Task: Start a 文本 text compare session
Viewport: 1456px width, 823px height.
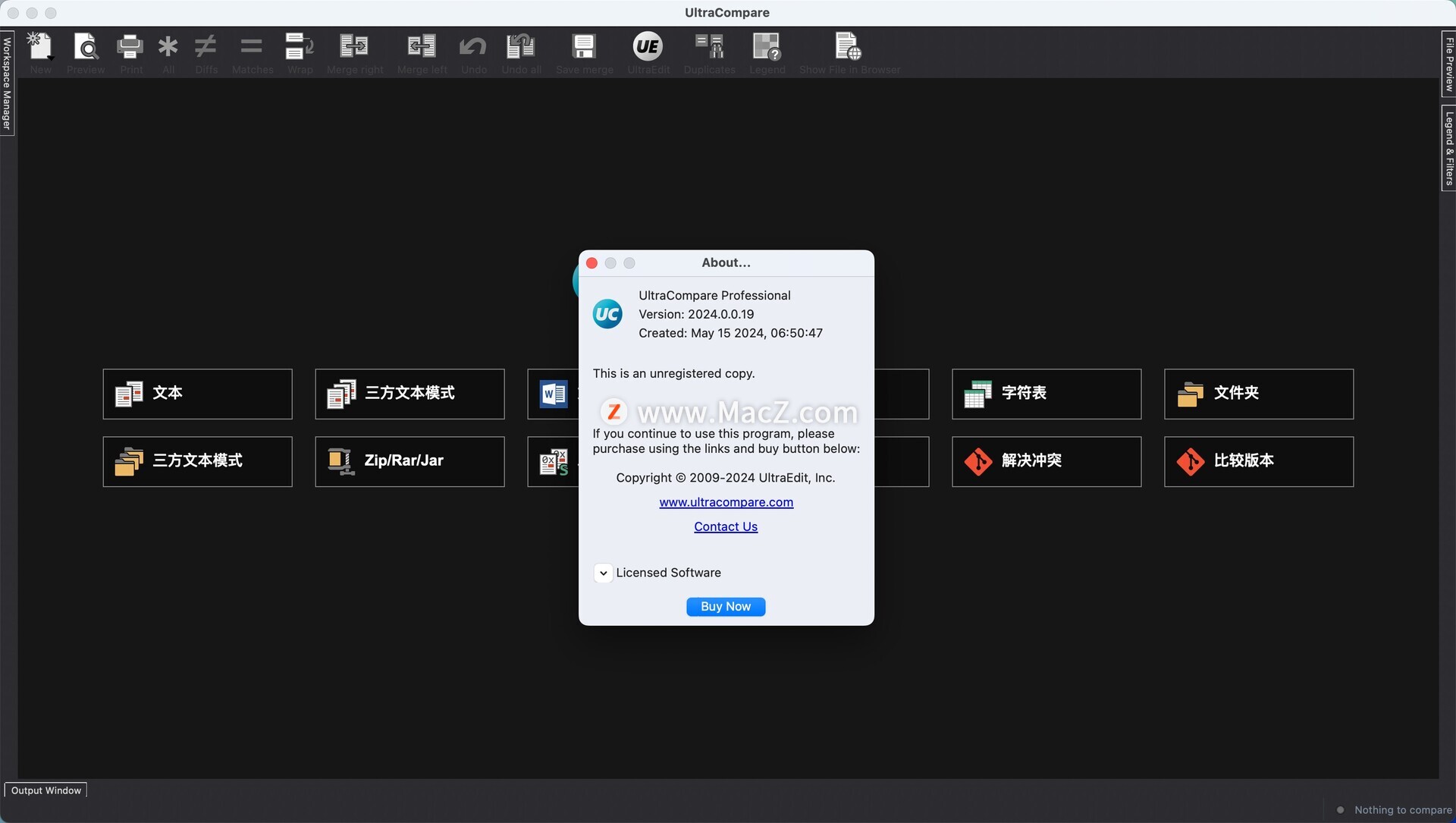Action: point(197,394)
